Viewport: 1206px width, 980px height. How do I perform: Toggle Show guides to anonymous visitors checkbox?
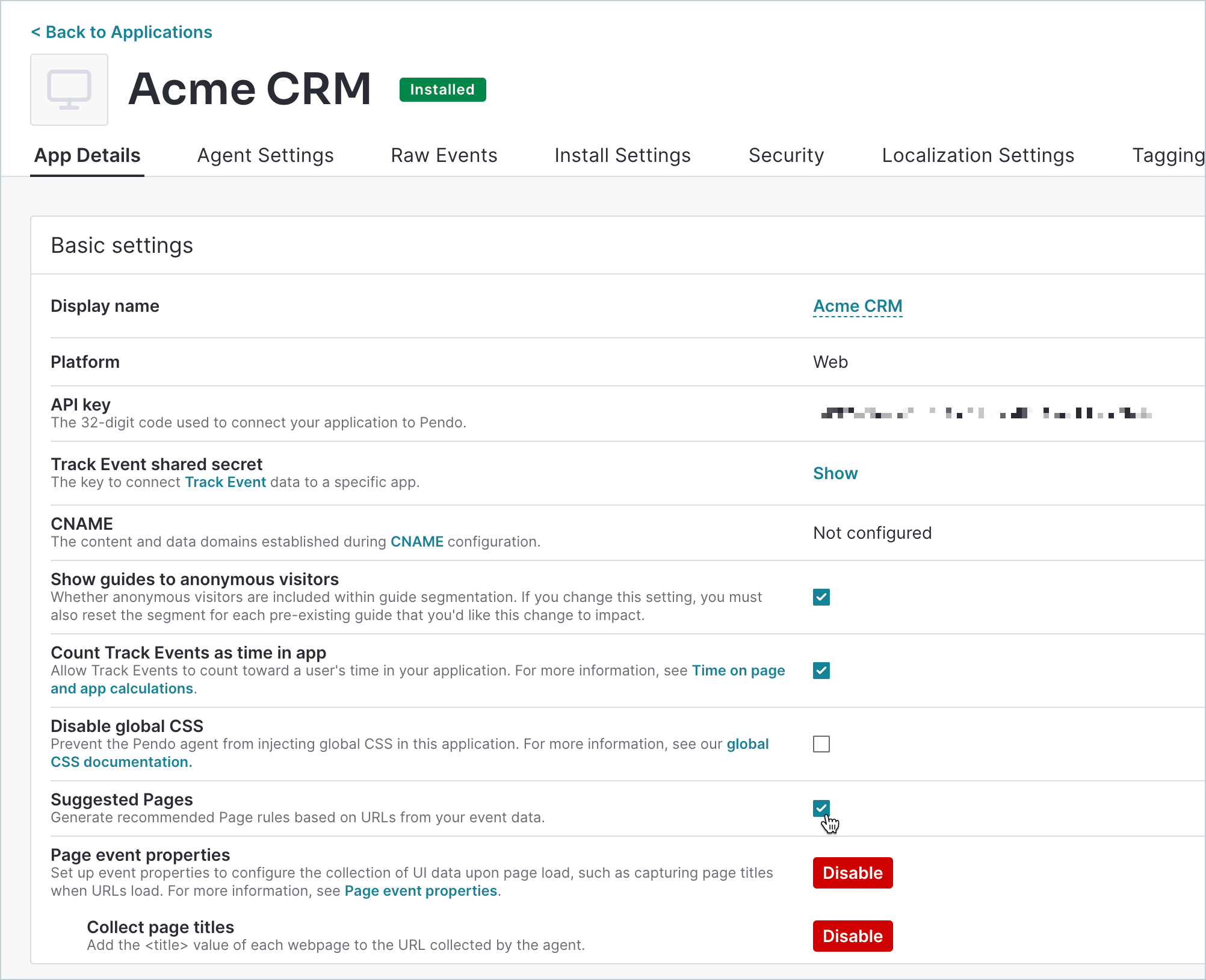click(x=821, y=597)
